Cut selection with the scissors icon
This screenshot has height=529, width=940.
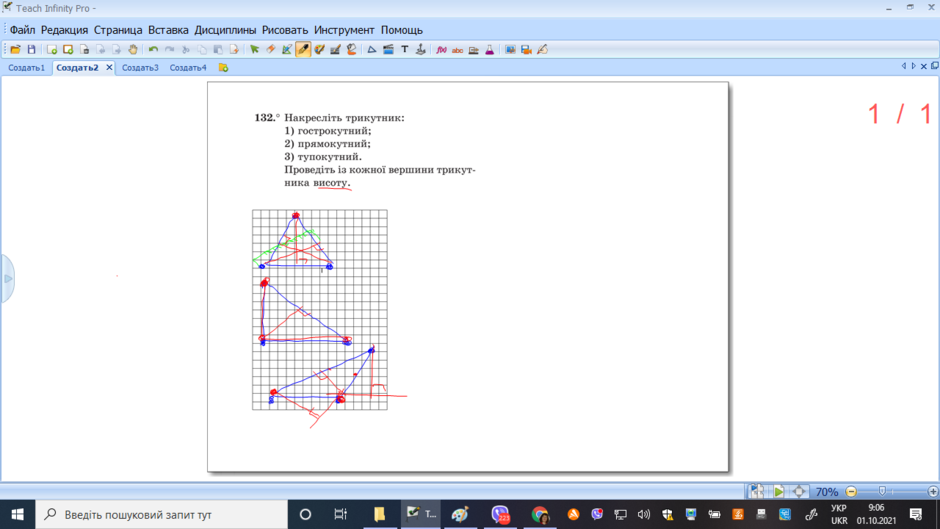click(x=186, y=50)
